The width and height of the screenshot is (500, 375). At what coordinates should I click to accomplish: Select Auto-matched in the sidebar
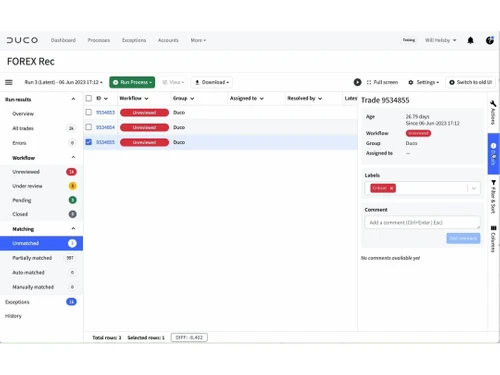pyautogui.click(x=41, y=272)
